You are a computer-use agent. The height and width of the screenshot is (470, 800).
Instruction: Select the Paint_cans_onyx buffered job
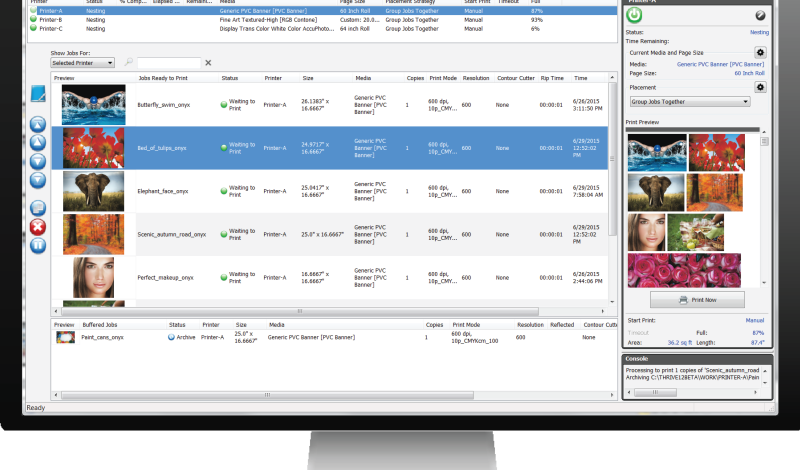(x=103, y=337)
